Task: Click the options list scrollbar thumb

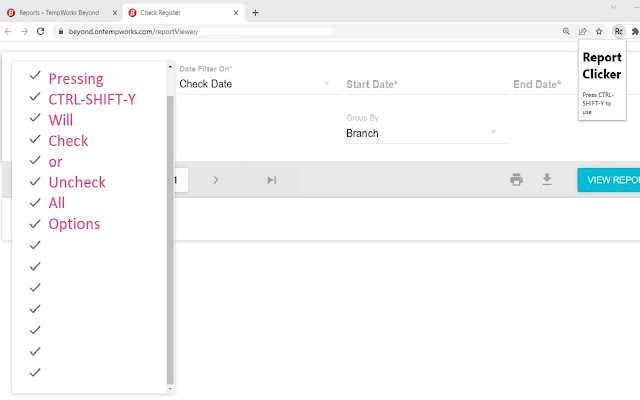Action: (170, 240)
